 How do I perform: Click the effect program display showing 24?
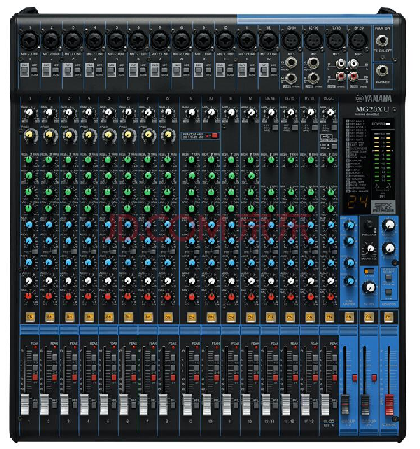click(358, 202)
